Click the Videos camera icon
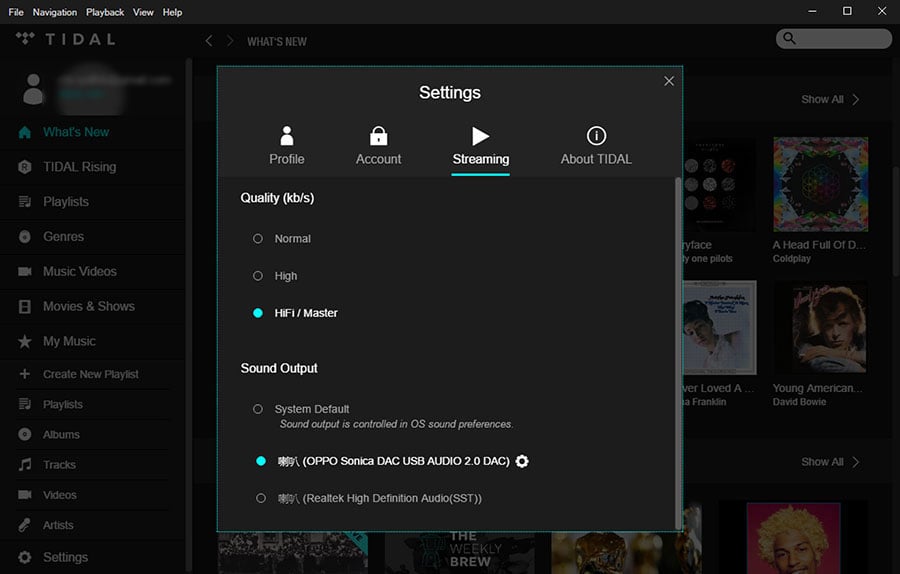 [25, 495]
